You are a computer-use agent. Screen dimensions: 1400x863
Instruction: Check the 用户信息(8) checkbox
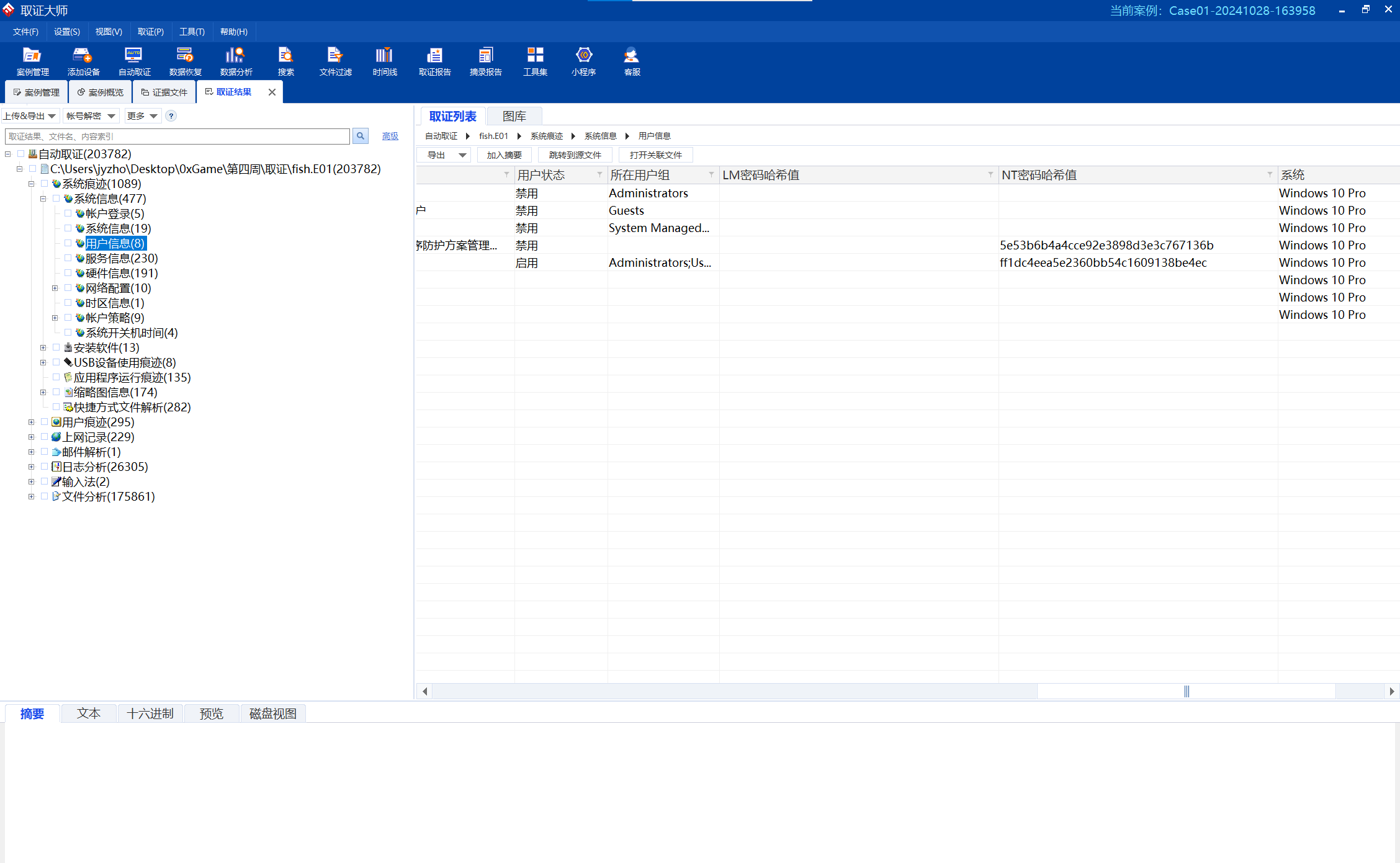pos(68,243)
